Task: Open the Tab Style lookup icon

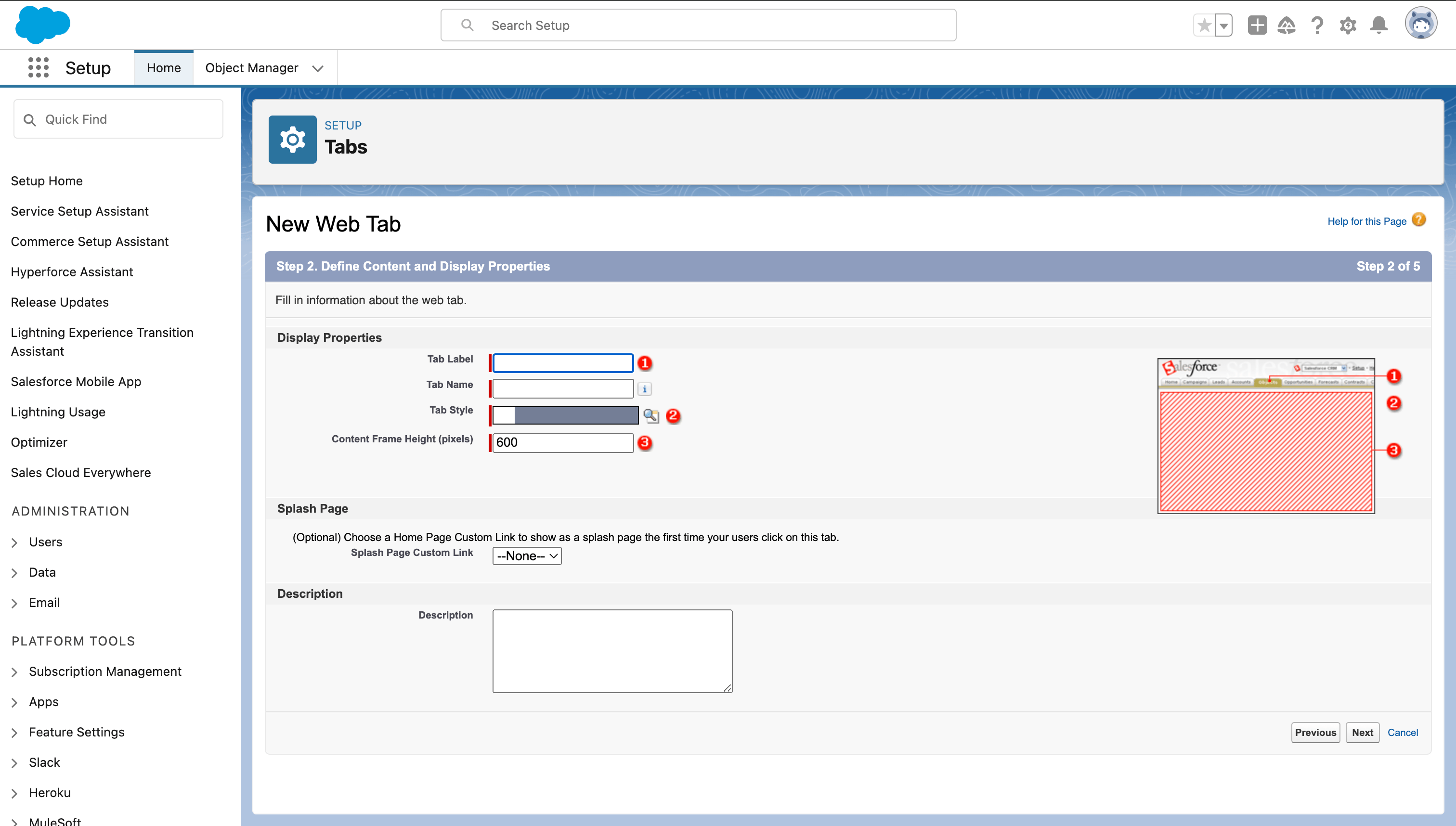Action: [x=651, y=416]
